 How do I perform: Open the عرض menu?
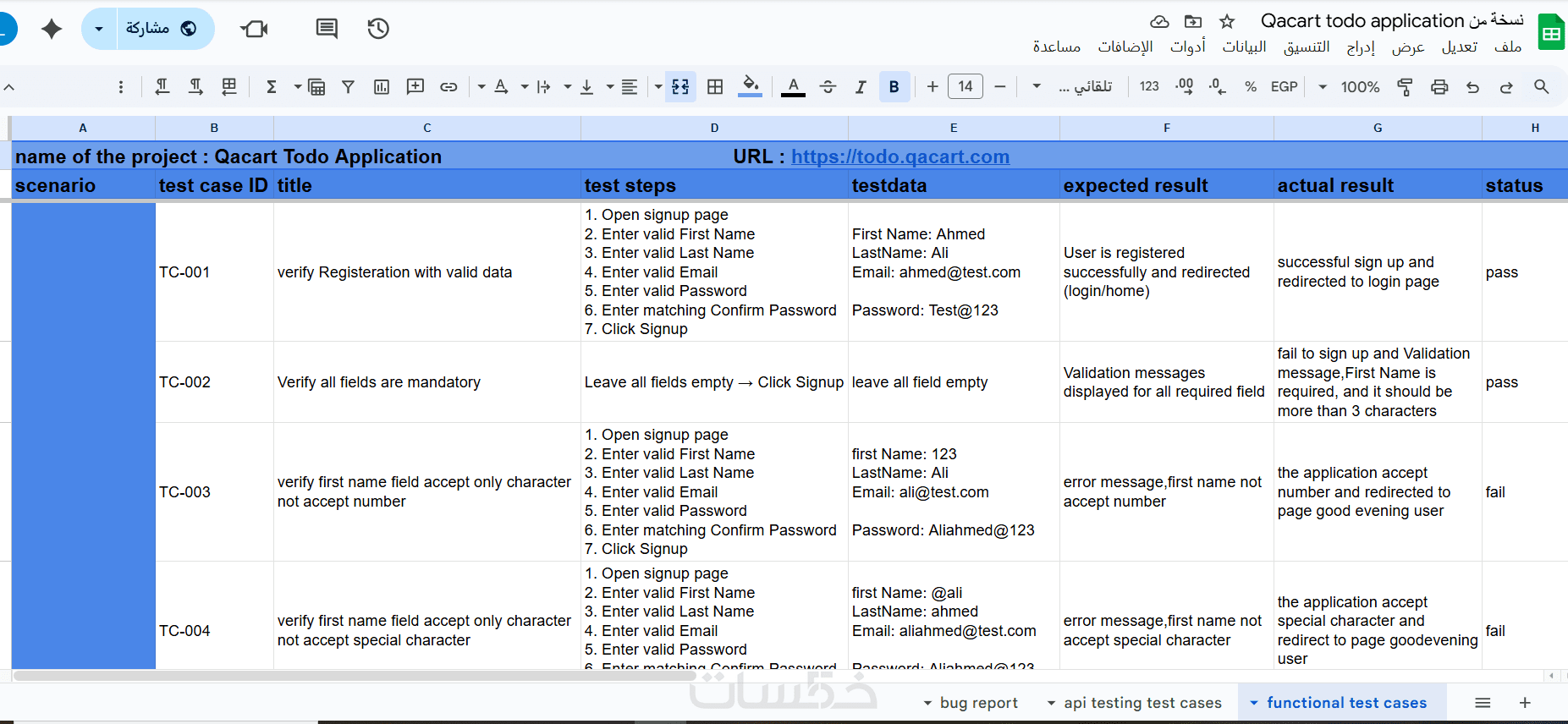pyautogui.click(x=1408, y=47)
